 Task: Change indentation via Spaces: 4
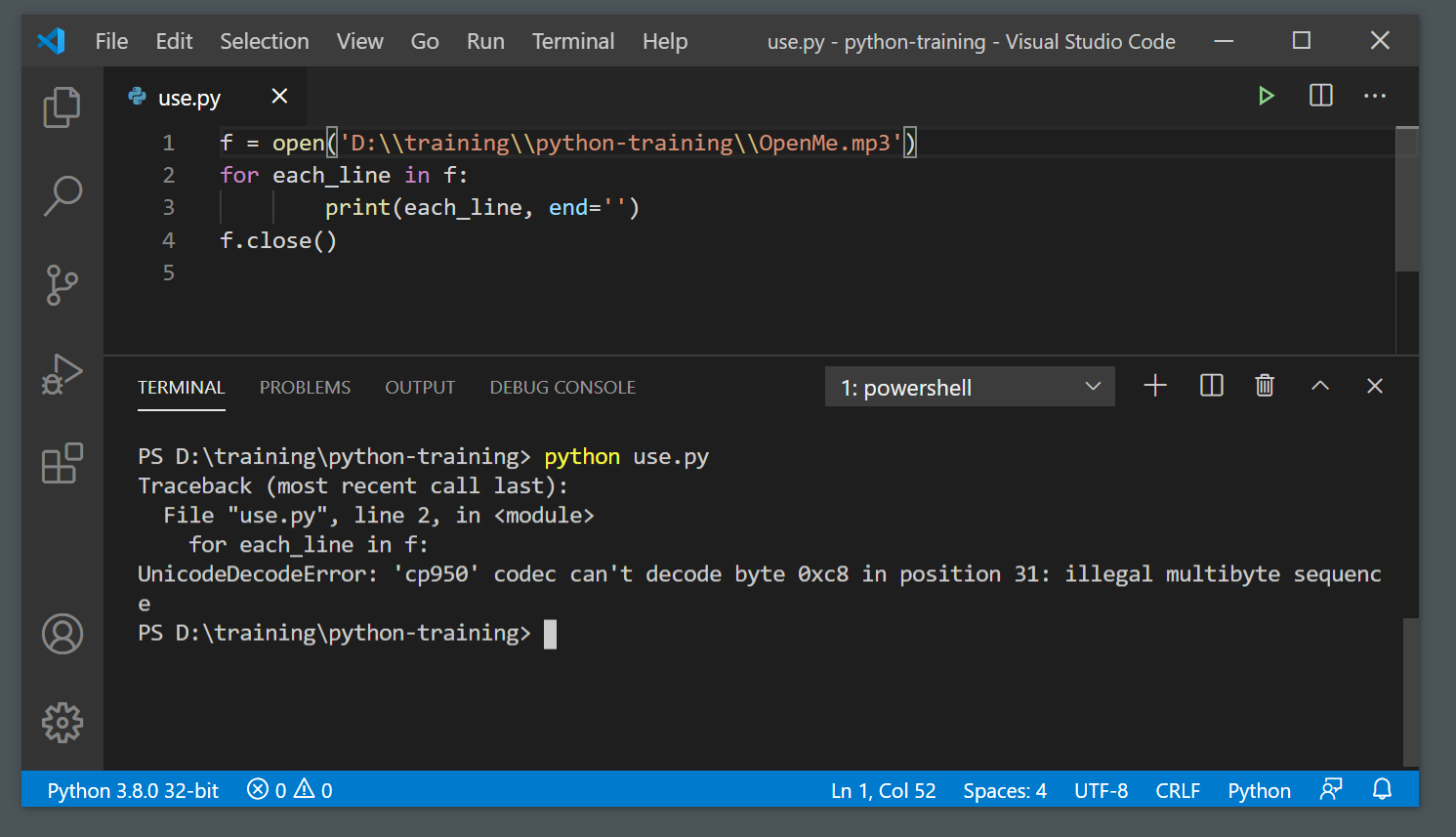click(x=1005, y=790)
